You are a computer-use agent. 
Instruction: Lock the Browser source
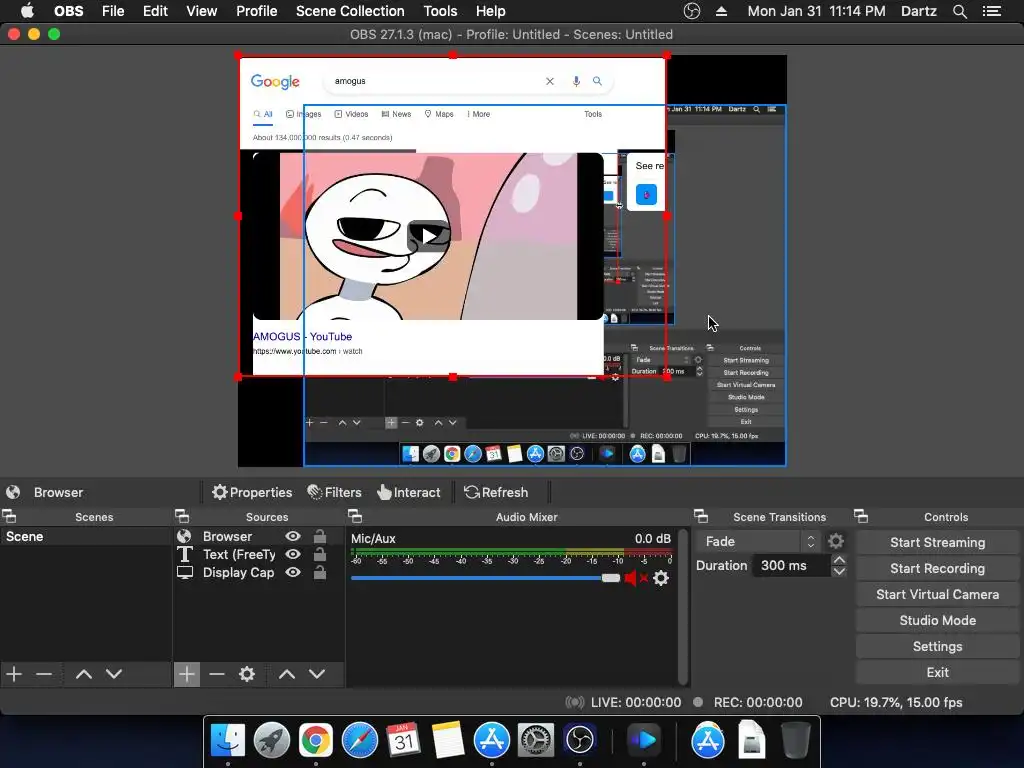tap(320, 536)
